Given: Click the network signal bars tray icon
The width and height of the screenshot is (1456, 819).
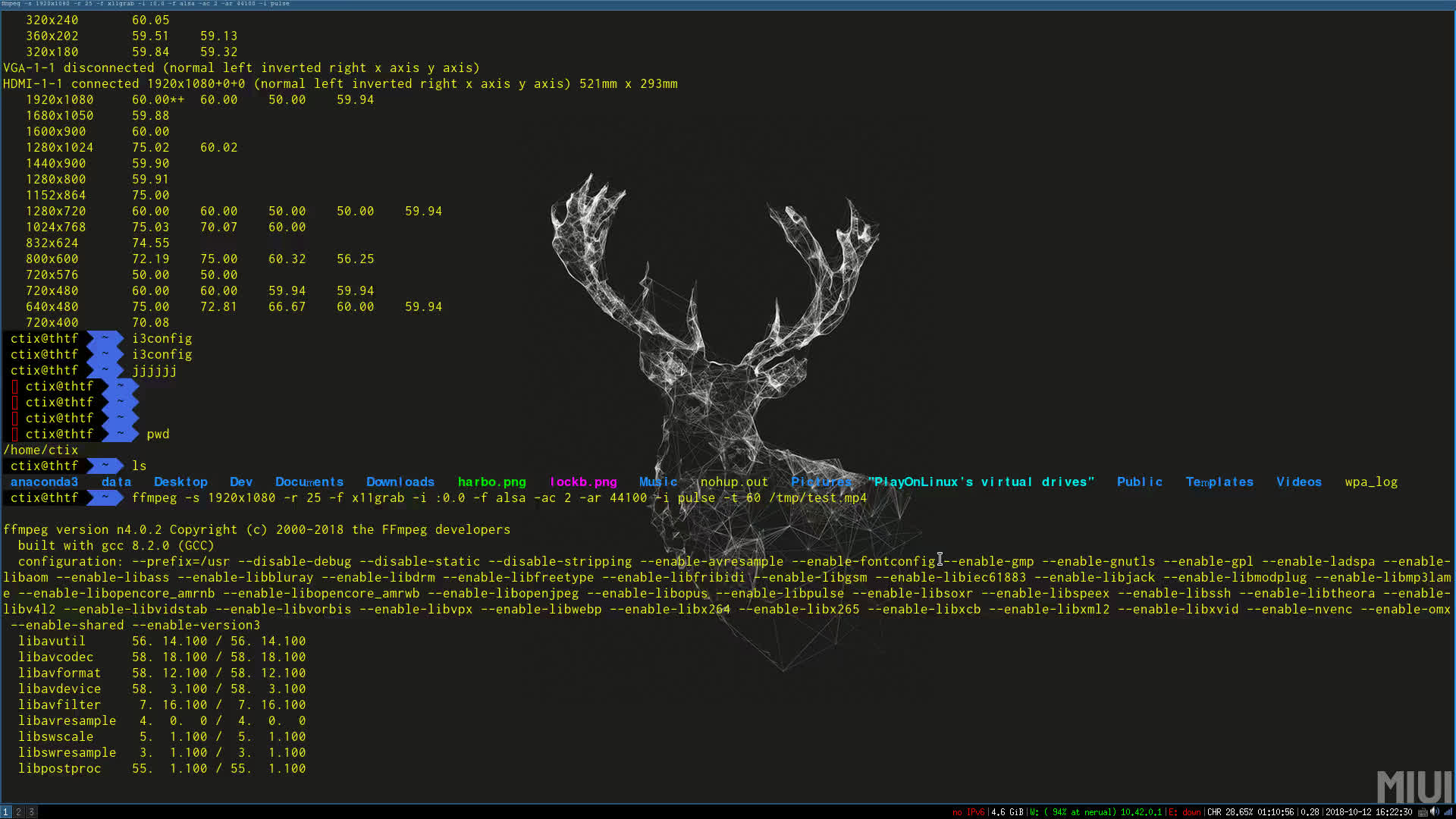Looking at the screenshot, I should click(1448, 811).
